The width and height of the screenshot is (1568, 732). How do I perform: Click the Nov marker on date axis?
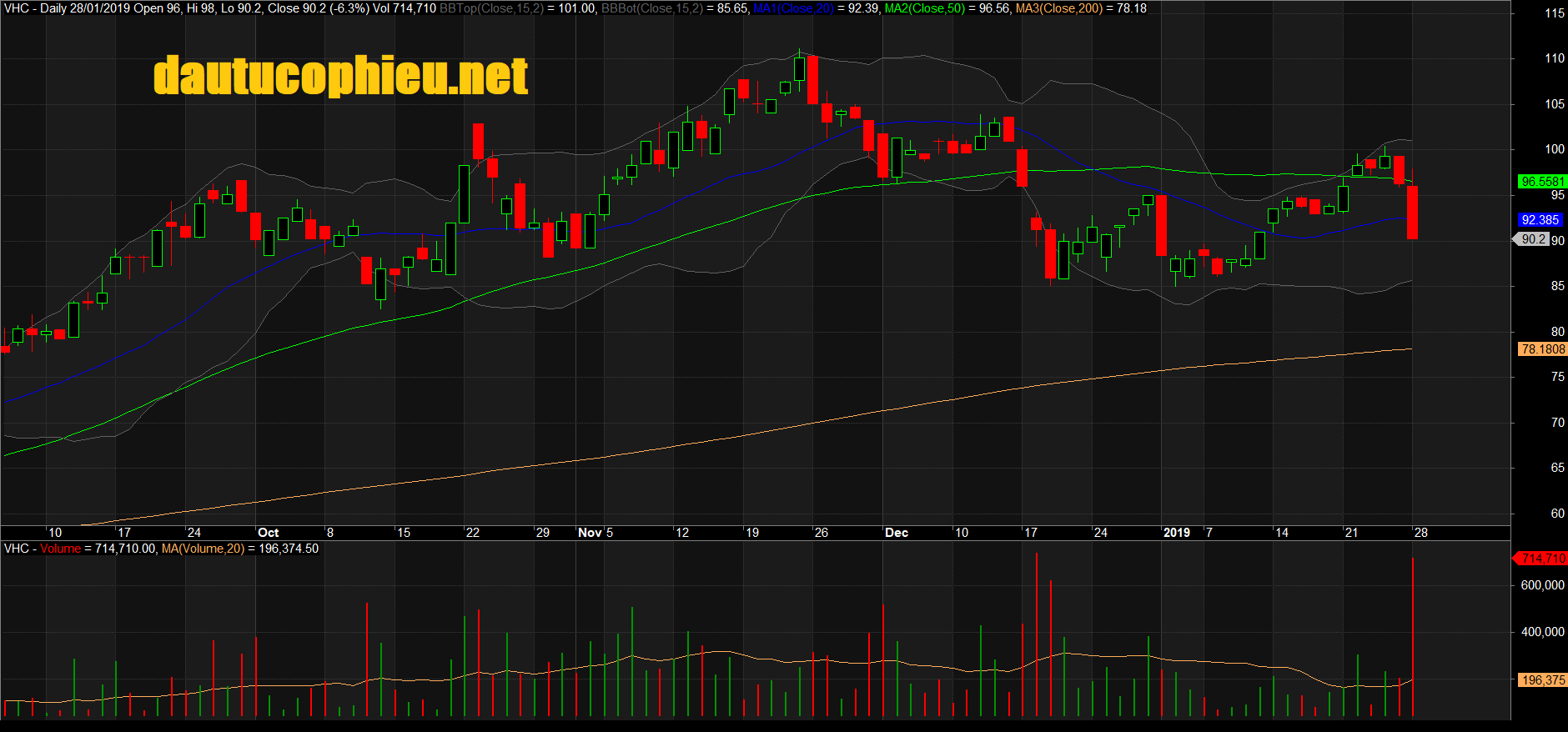(x=590, y=533)
